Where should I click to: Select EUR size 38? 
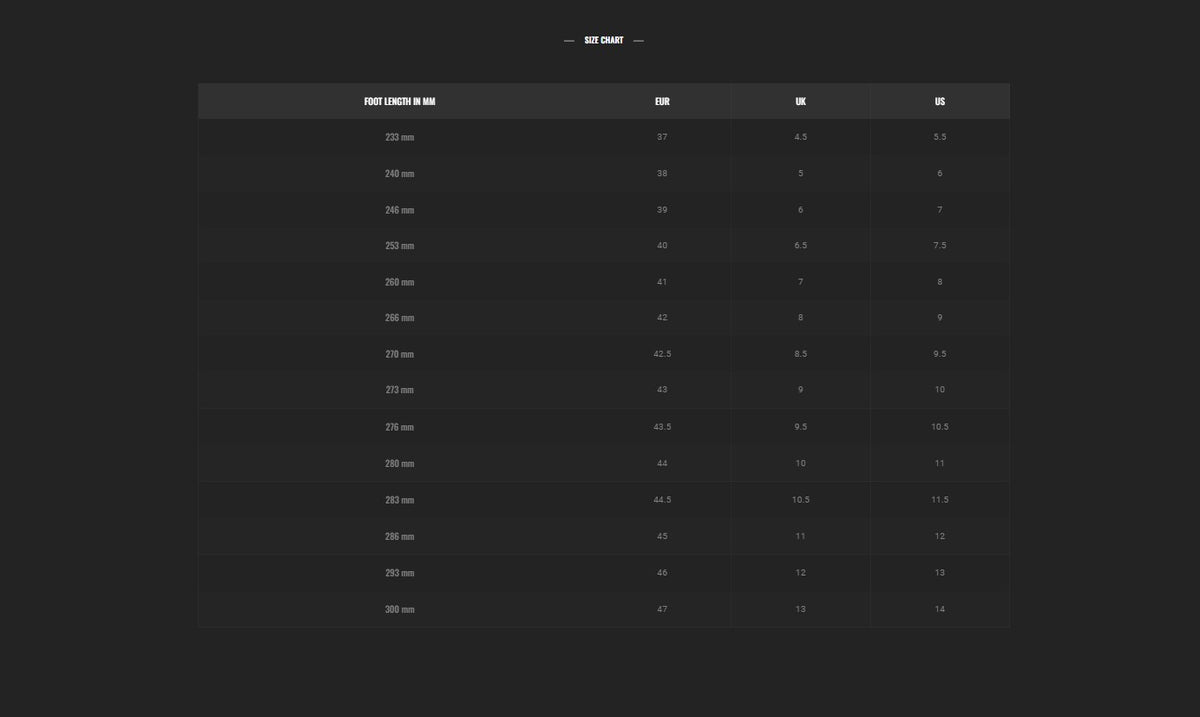click(662, 173)
